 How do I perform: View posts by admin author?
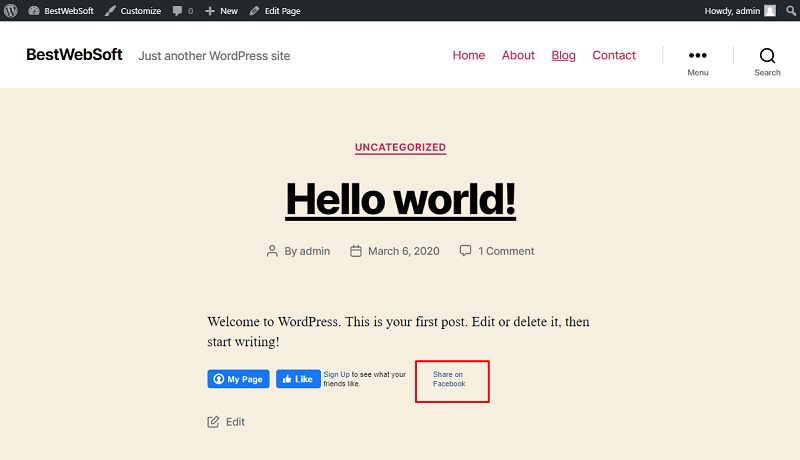(314, 251)
